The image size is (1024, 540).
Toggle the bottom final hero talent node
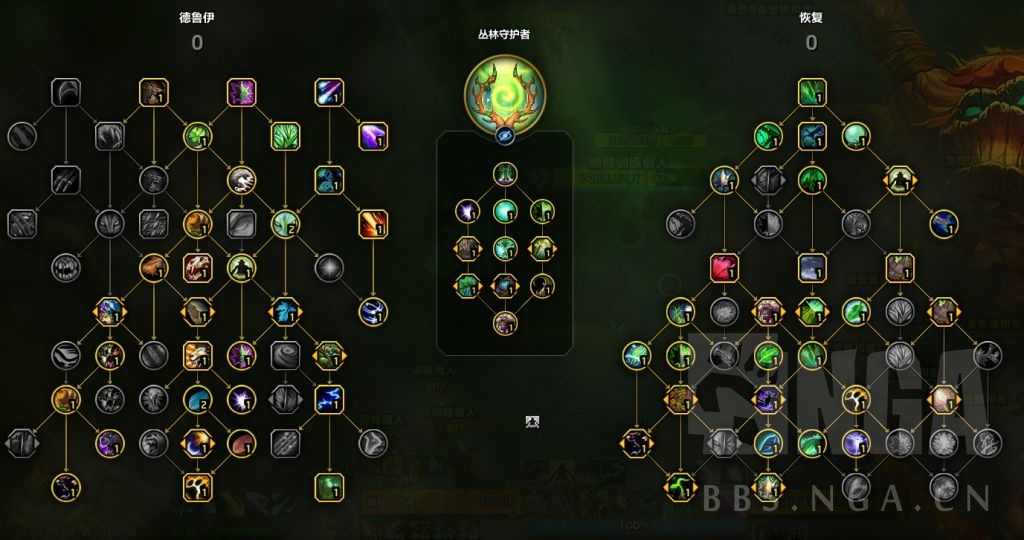[x=505, y=323]
